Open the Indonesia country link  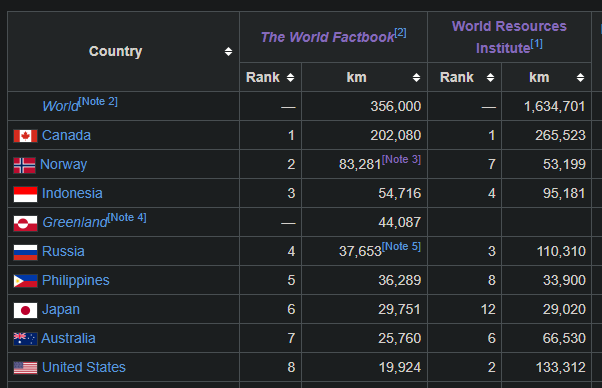coord(72,193)
